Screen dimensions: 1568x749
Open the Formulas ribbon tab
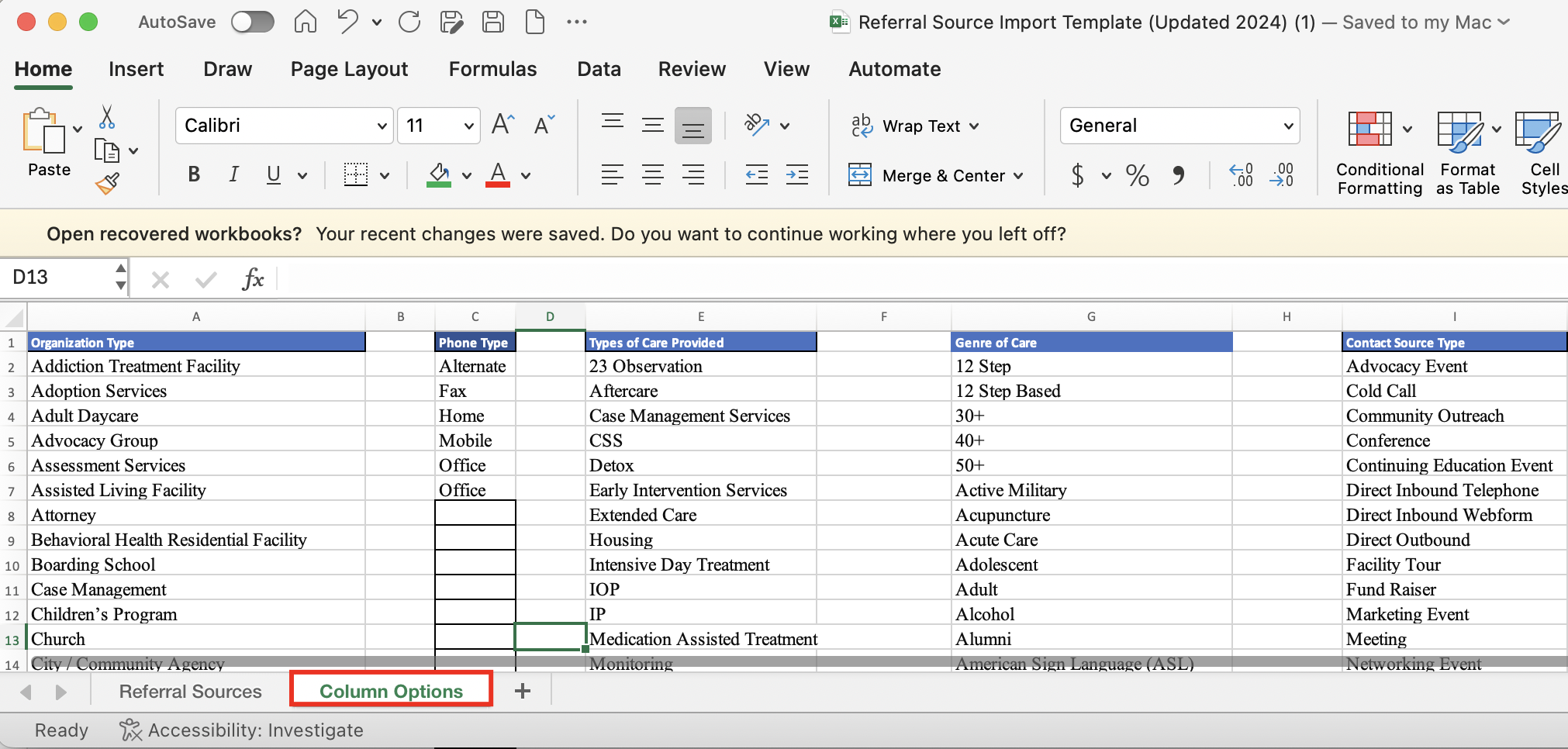492,69
